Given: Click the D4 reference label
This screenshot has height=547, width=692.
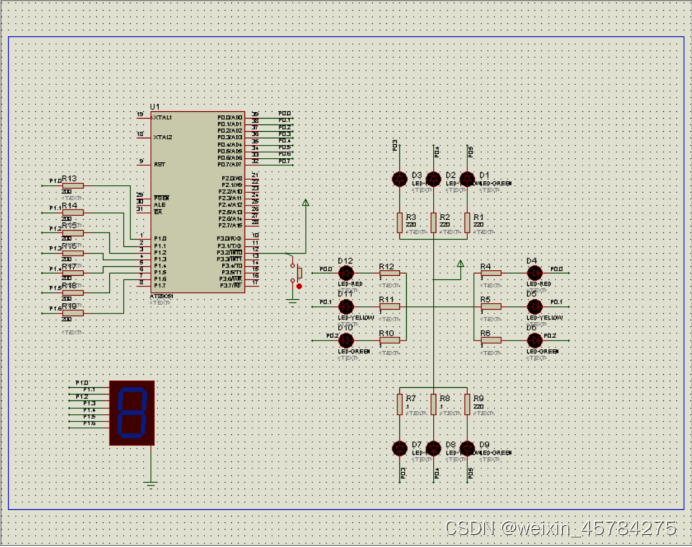Looking at the screenshot, I should [532, 261].
